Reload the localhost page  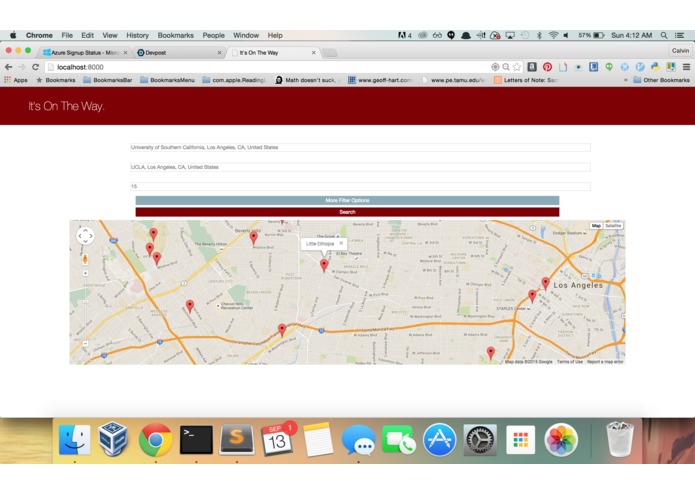(35, 67)
